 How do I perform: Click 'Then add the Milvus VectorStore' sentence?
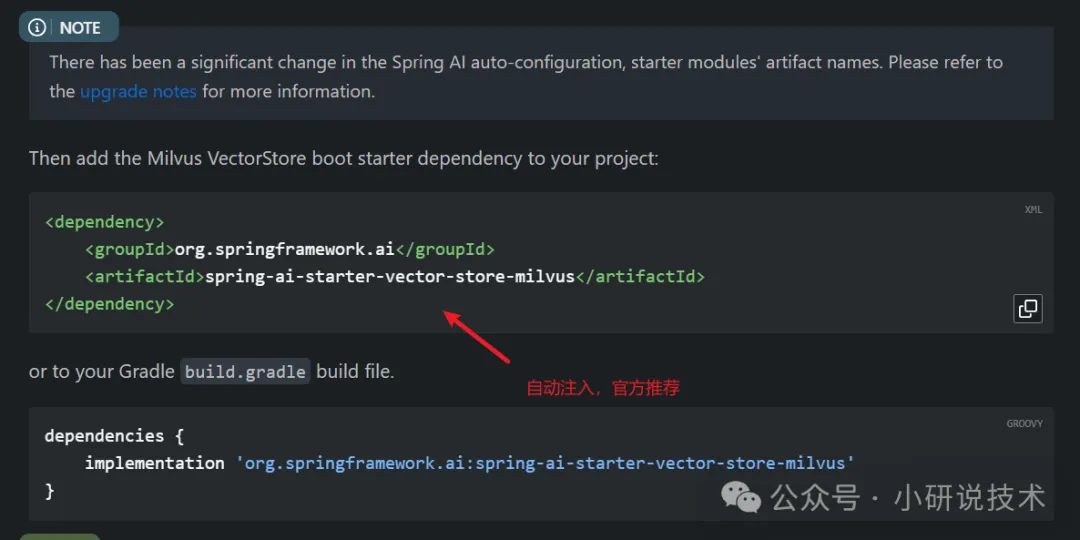click(344, 159)
